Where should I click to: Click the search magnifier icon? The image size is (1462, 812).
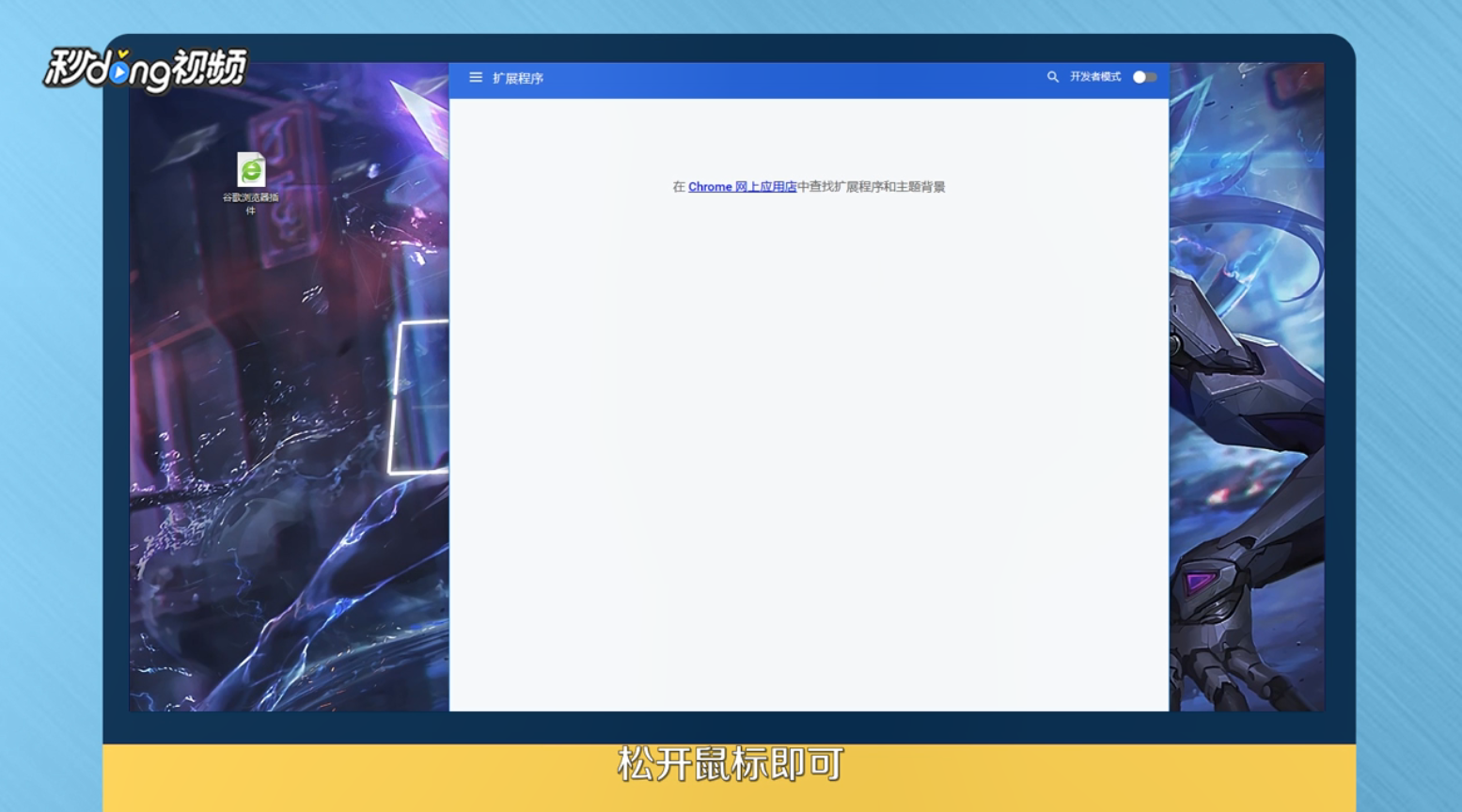(1053, 77)
